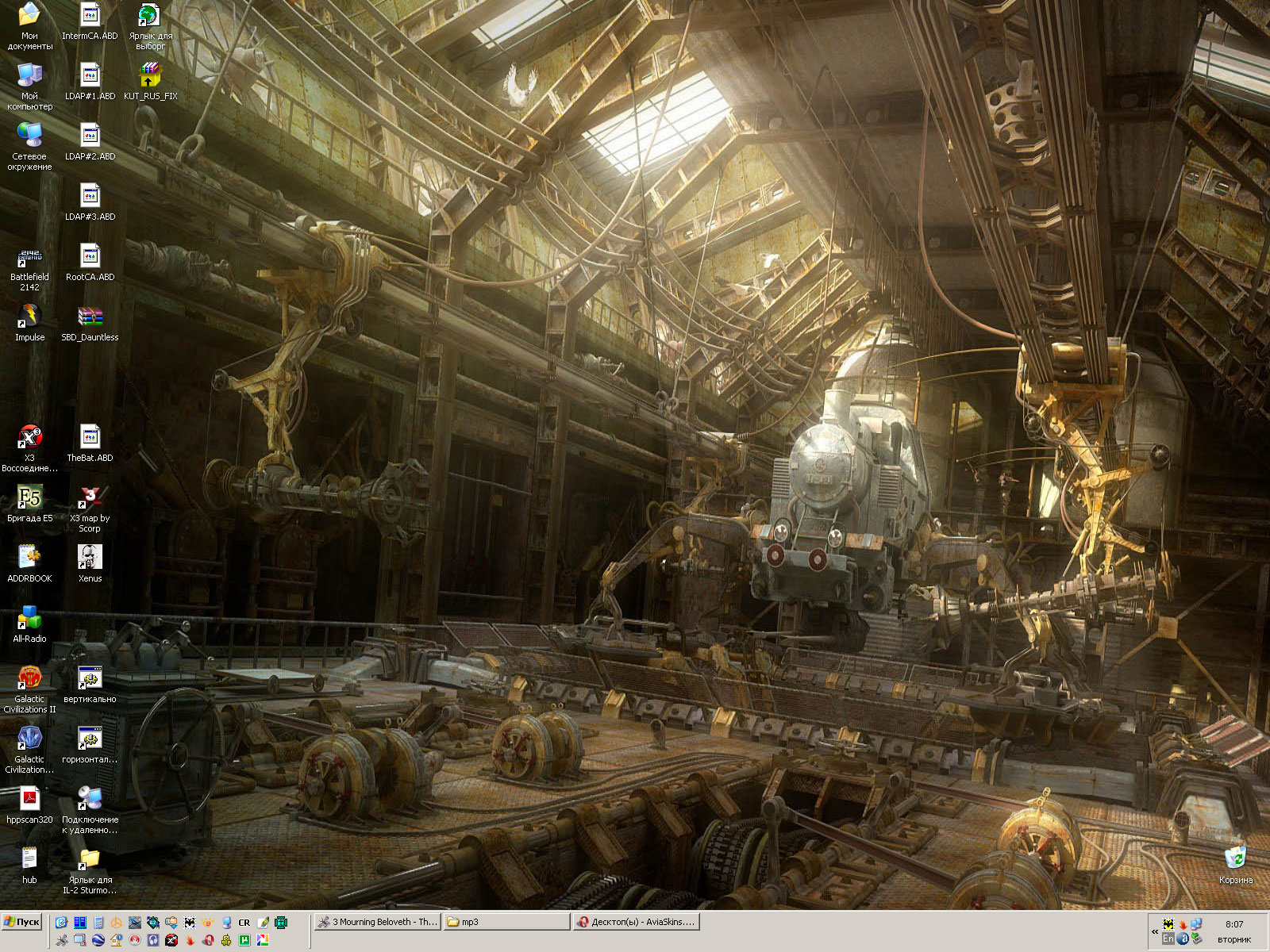Open the Пуск start menu
1270x952 pixels.
(22, 922)
